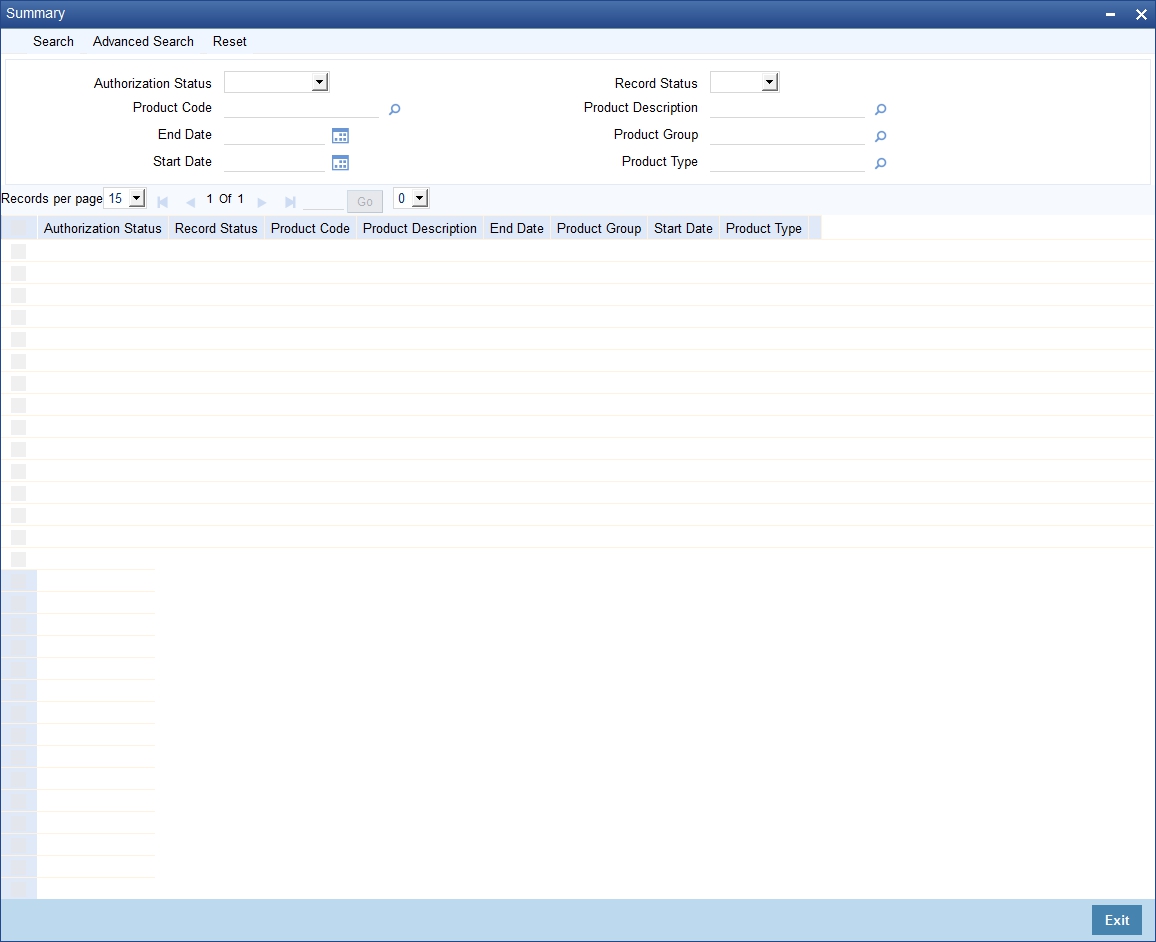Sort by Product Group column header
Viewport: 1156px width, 942px height.
point(599,228)
